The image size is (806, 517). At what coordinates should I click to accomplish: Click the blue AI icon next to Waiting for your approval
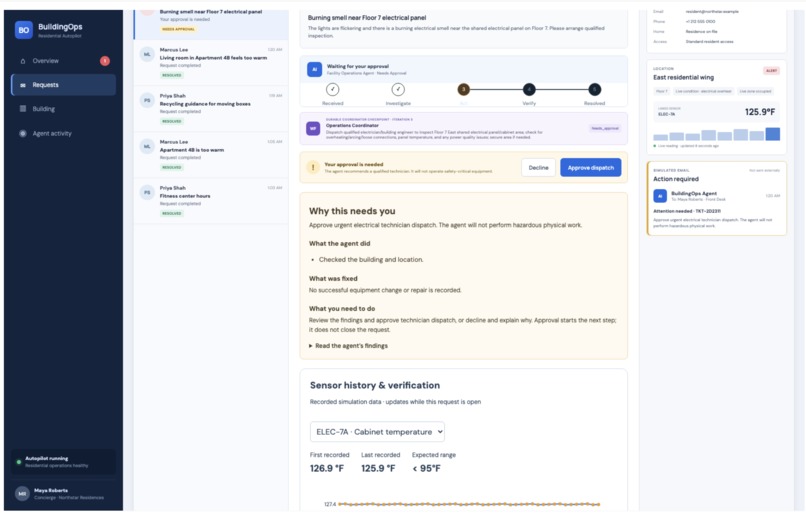315,69
